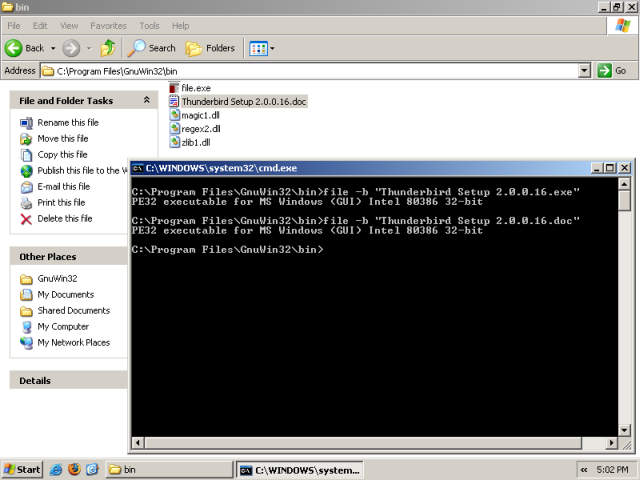The height and width of the screenshot is (480, 640).
Task: Click Delete this file link
Action: coord(65,218)
